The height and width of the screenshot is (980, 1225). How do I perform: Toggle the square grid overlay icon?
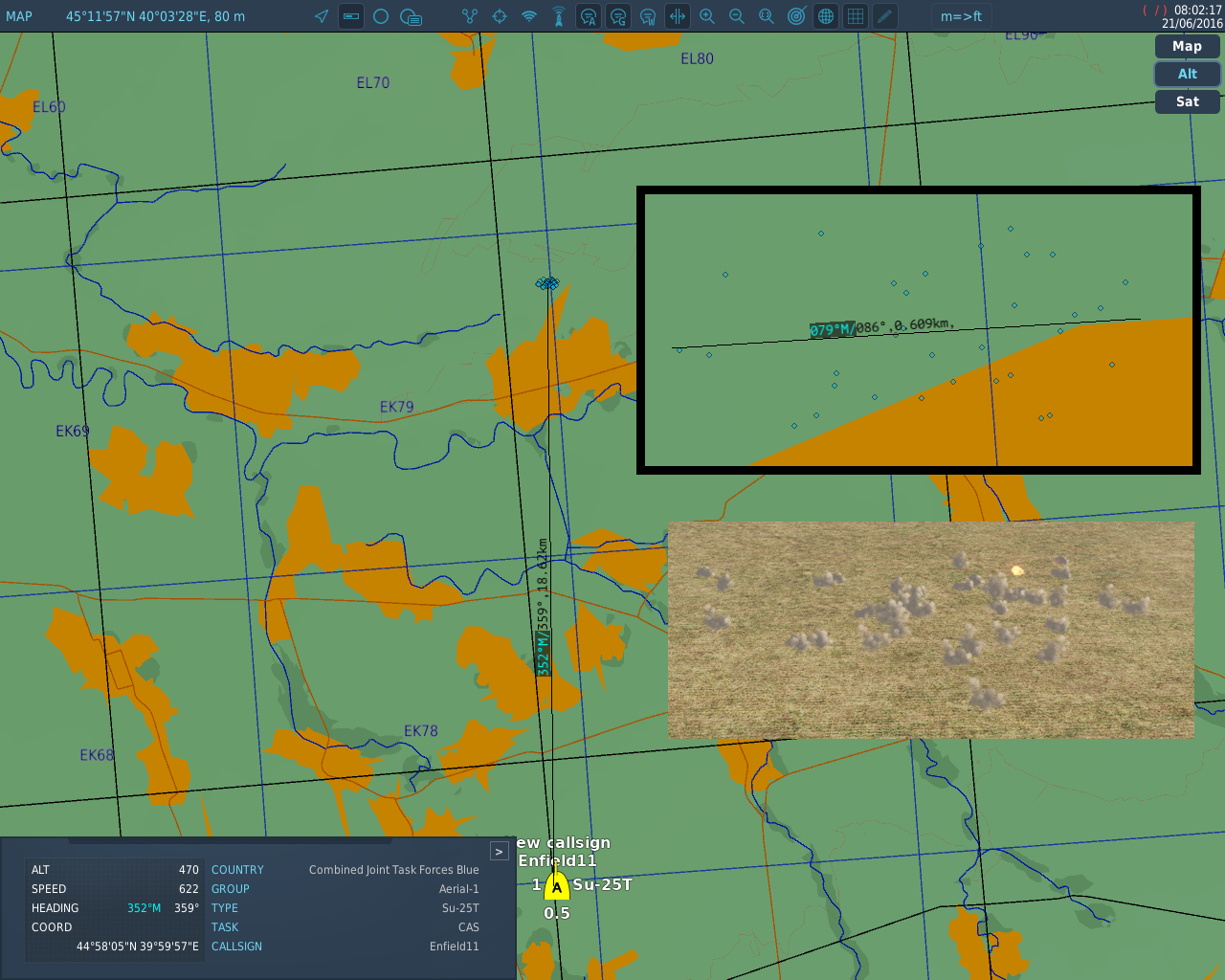pyautogui.click(x=856, y=16)
